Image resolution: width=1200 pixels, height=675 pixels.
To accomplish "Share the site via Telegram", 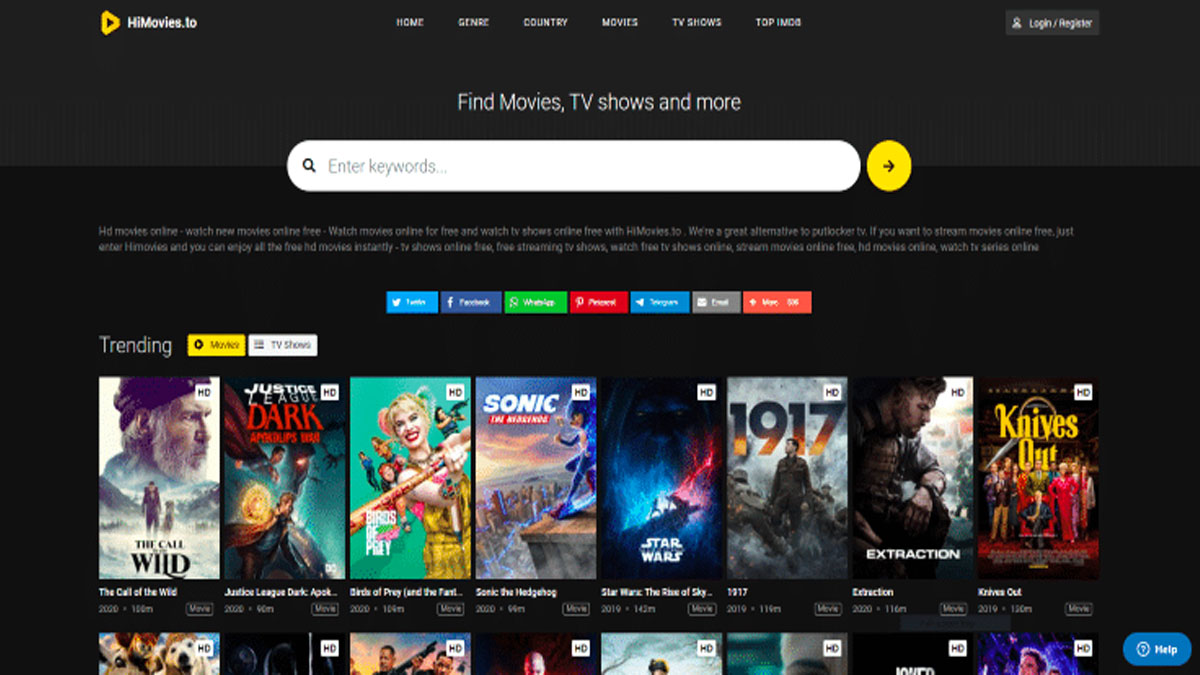I will [x=660, y=302].
